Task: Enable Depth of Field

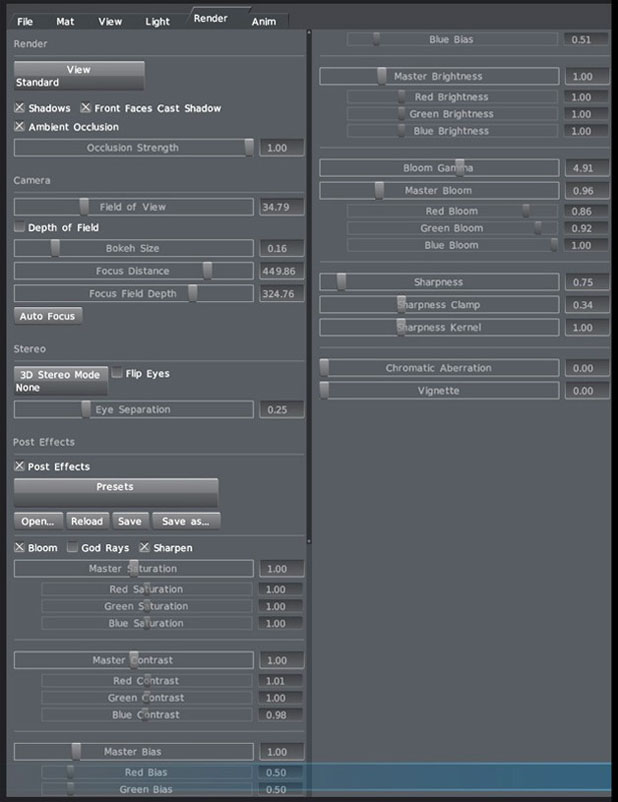Action: tap(20, 228)
